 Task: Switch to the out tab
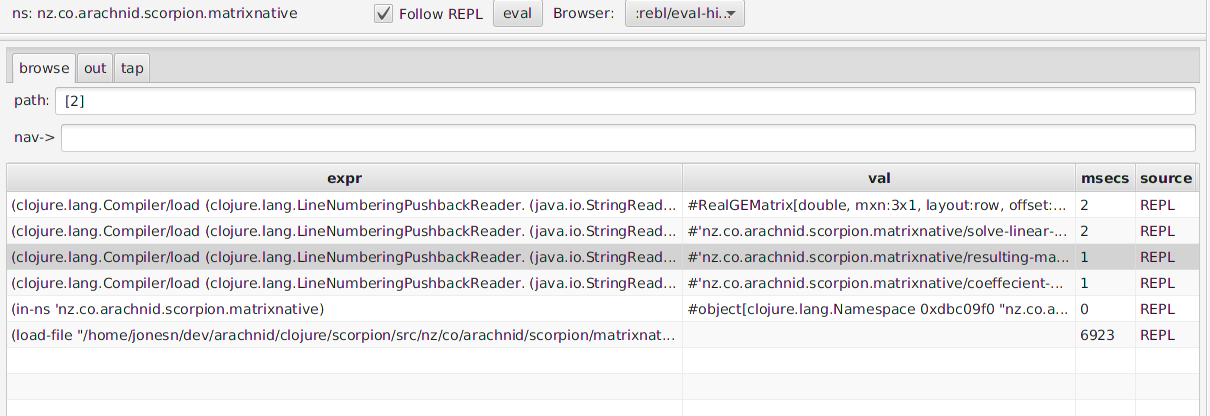95,68
